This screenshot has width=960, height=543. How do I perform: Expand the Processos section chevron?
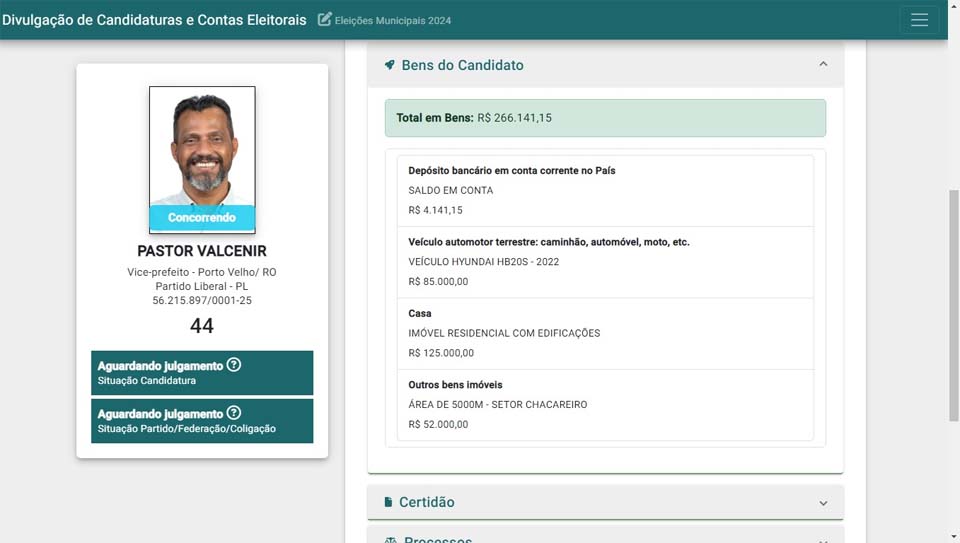823,540
